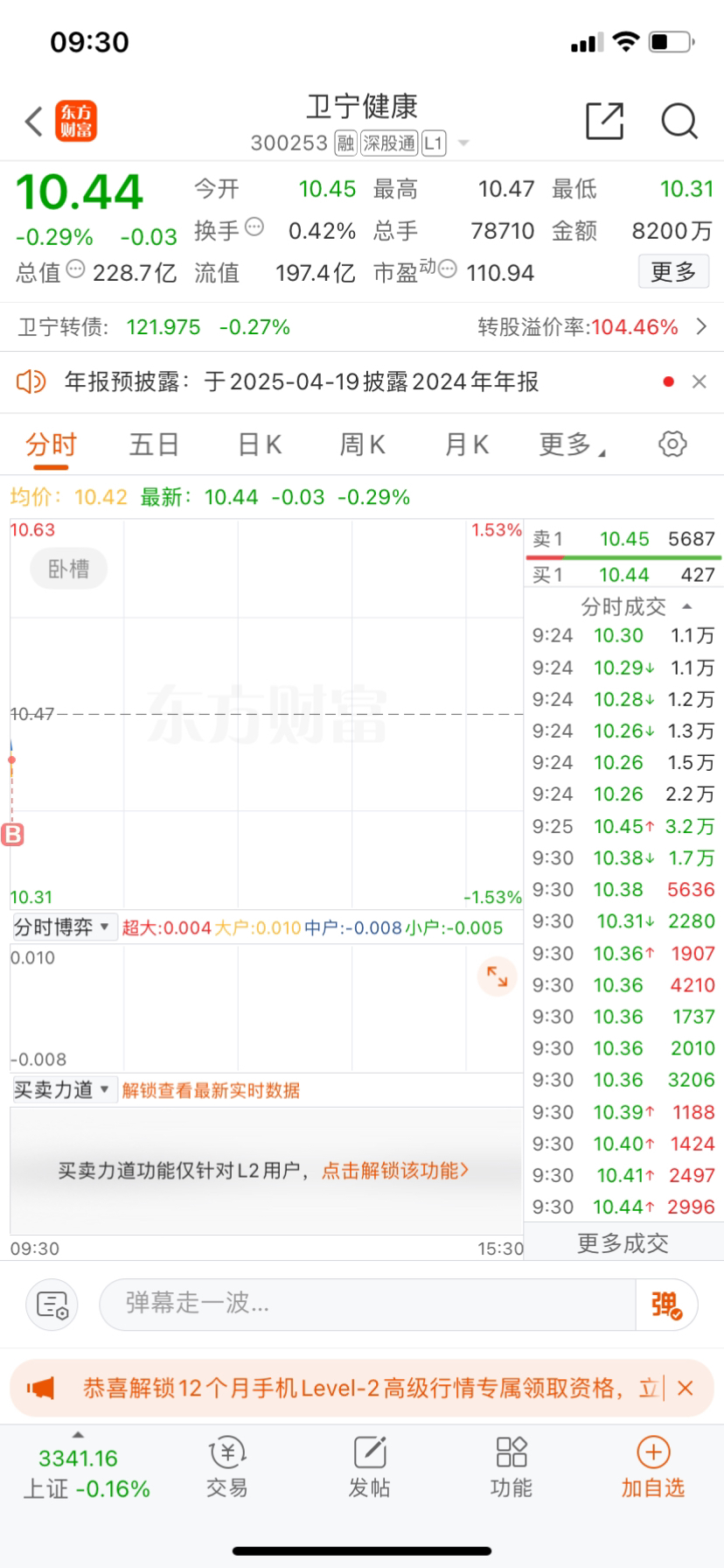Tap info icon next to 换手

tap(254, 227)
